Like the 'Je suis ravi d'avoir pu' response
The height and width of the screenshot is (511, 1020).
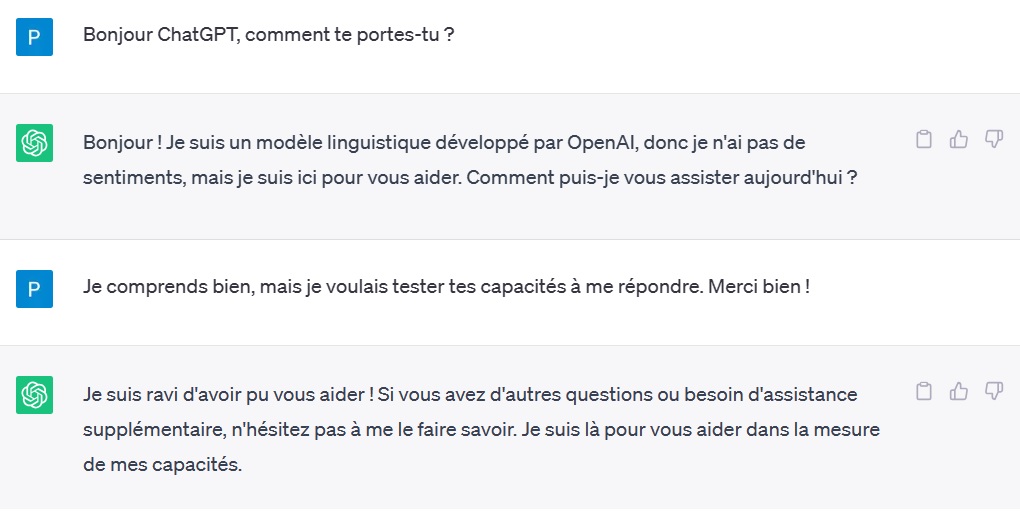coord(959,391)
